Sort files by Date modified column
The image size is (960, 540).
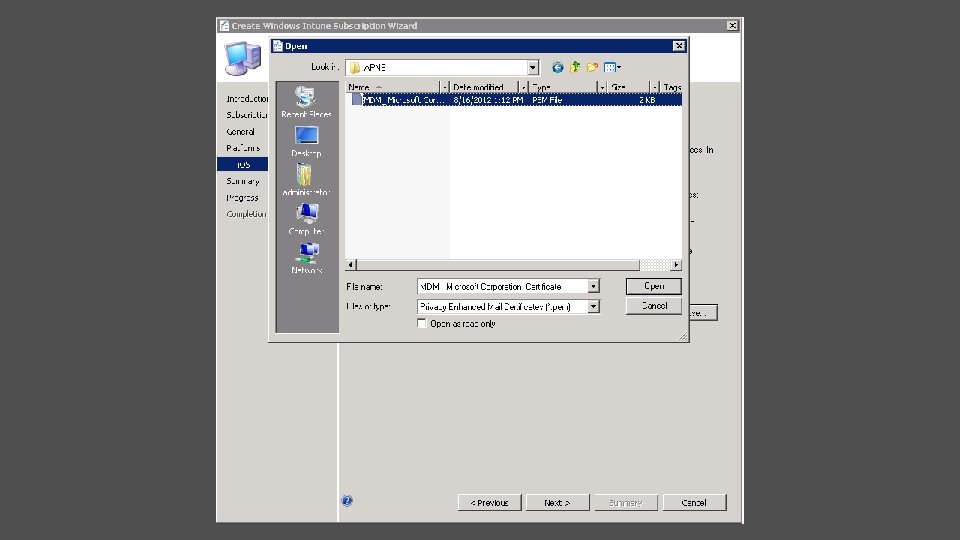click(x=484, y=88)
